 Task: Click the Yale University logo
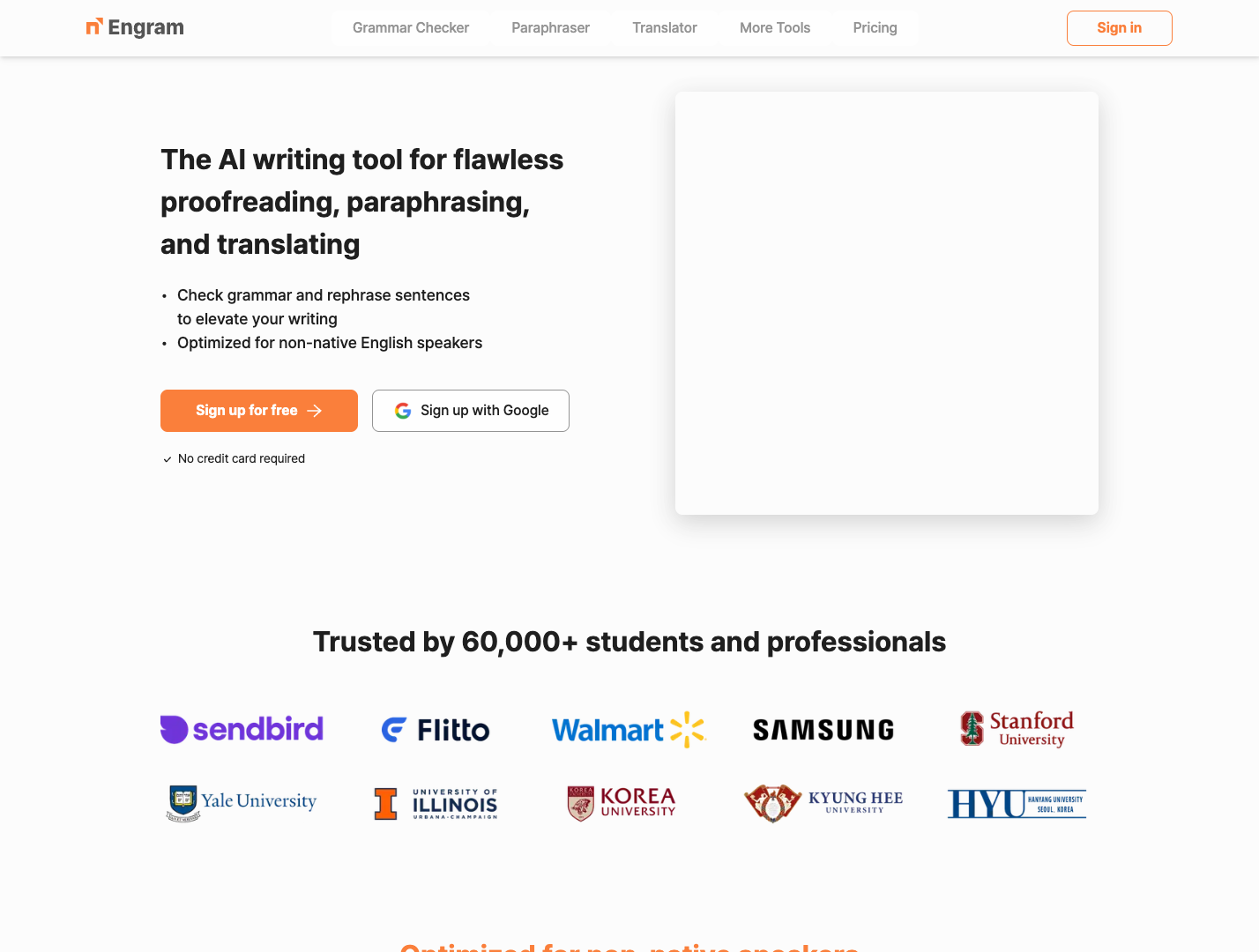click(242, 803)
